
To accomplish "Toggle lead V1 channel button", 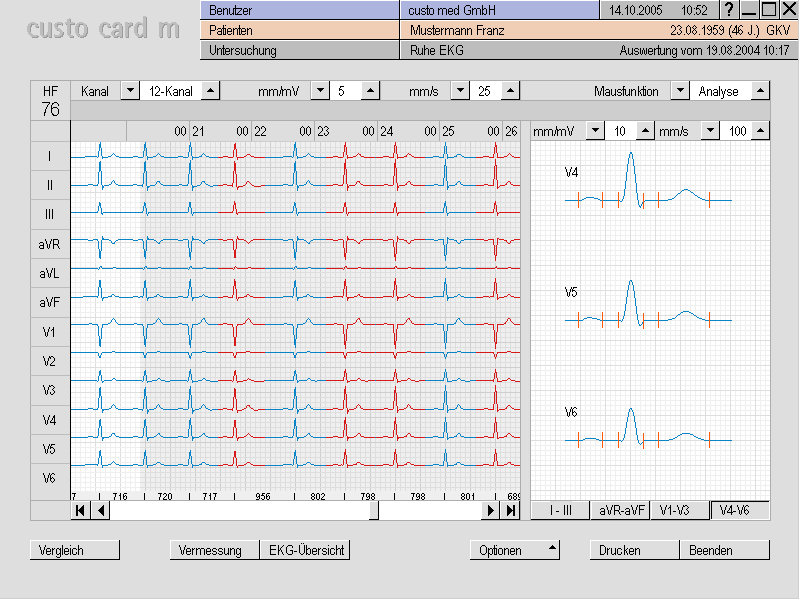I will (49, 332).
